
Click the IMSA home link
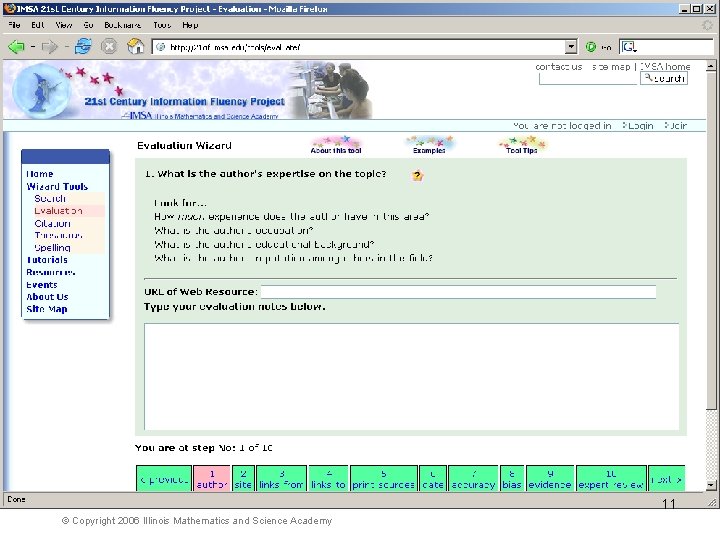coord(665,67)
